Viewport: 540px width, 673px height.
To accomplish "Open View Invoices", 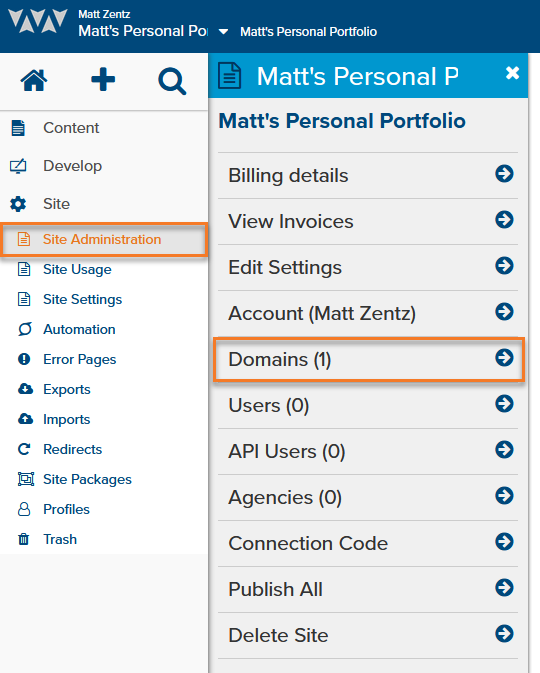I will (368, 221).
